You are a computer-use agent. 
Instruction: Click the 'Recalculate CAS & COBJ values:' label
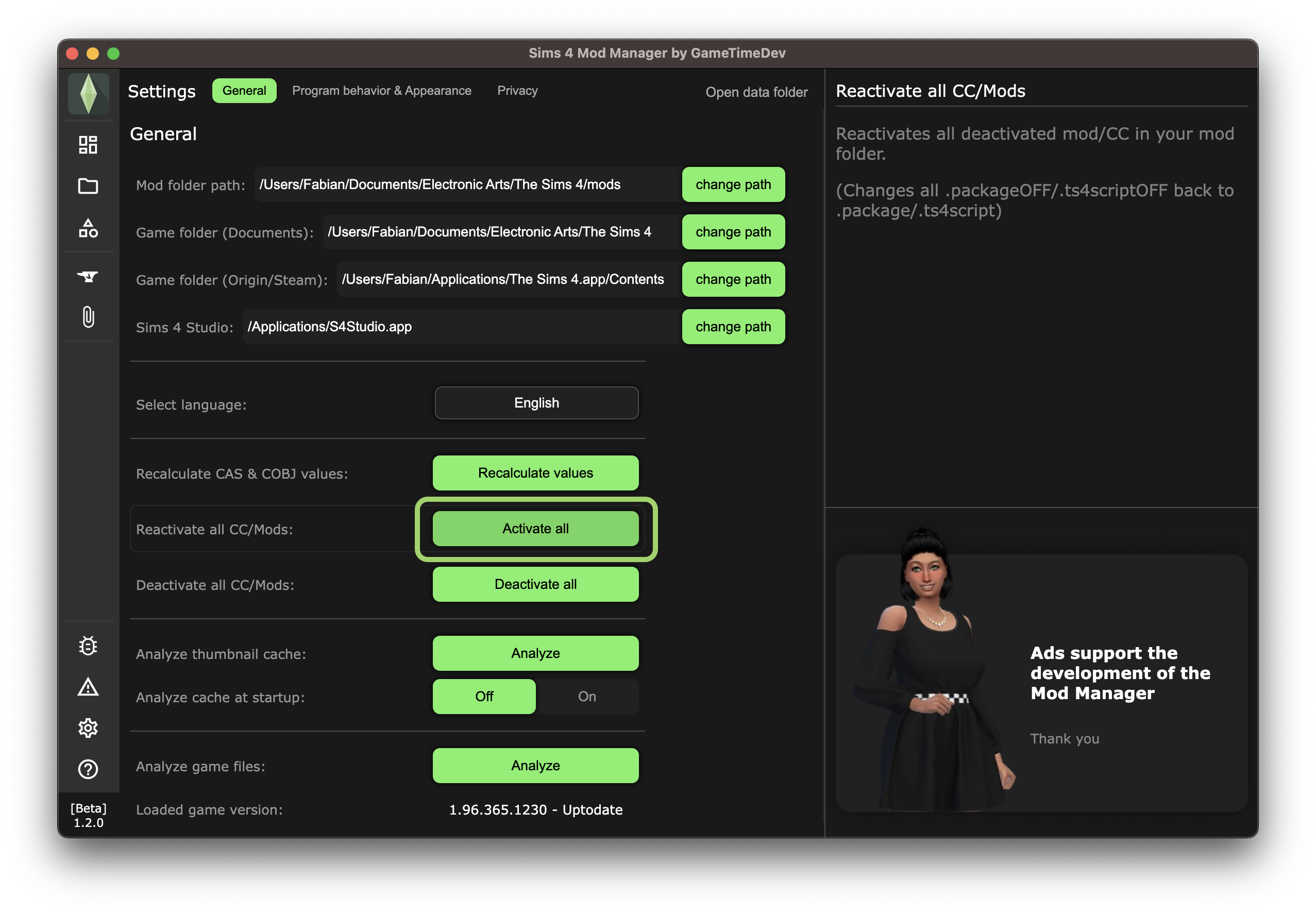pyautogui.click(x=242, y=474)
